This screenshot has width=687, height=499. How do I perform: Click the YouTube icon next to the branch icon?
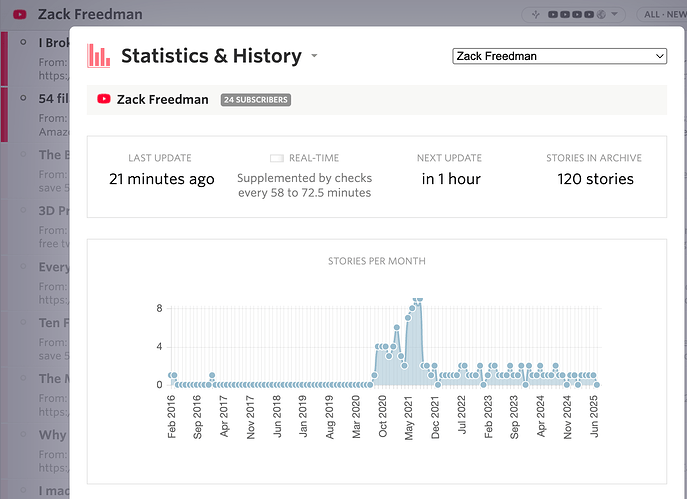[x=553, y=14]
